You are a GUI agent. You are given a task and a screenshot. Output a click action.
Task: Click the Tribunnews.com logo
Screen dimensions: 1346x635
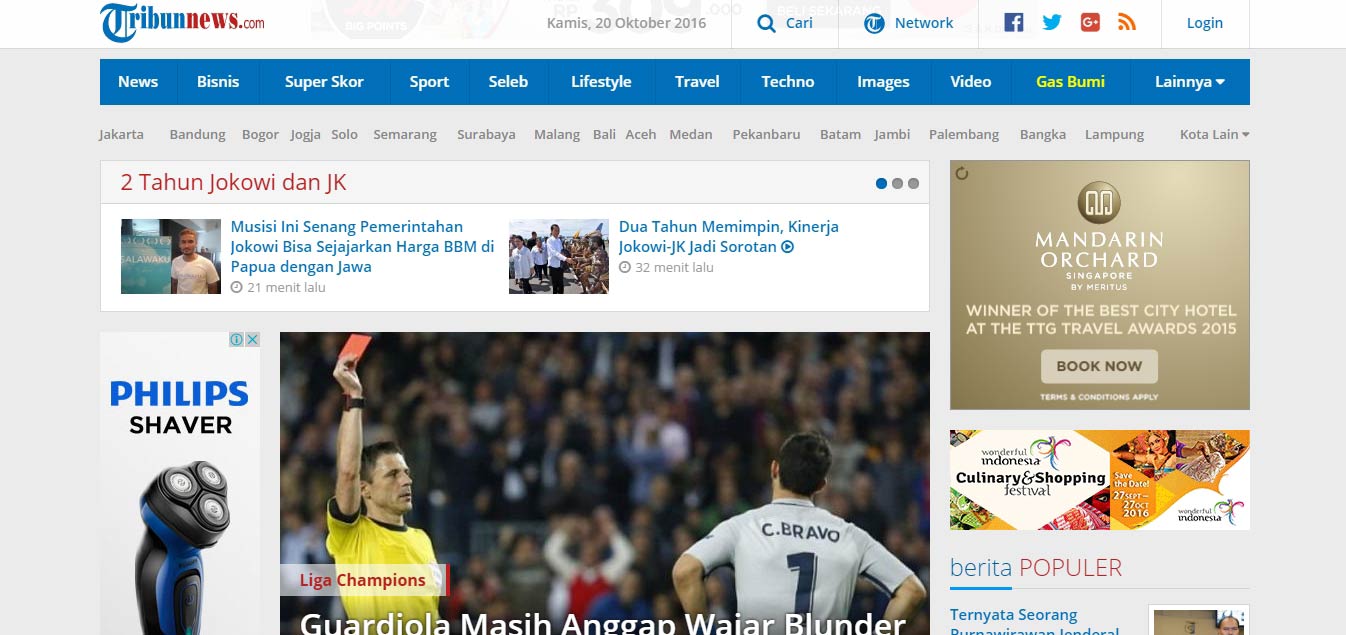182,22
